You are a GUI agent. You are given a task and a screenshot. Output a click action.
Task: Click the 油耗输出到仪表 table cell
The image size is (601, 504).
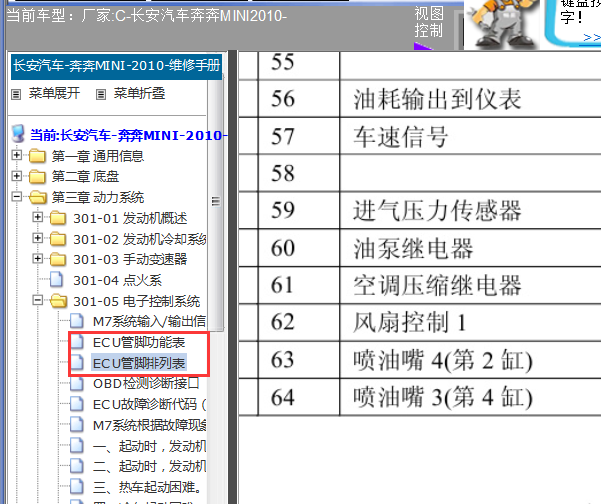click(470, 99)
